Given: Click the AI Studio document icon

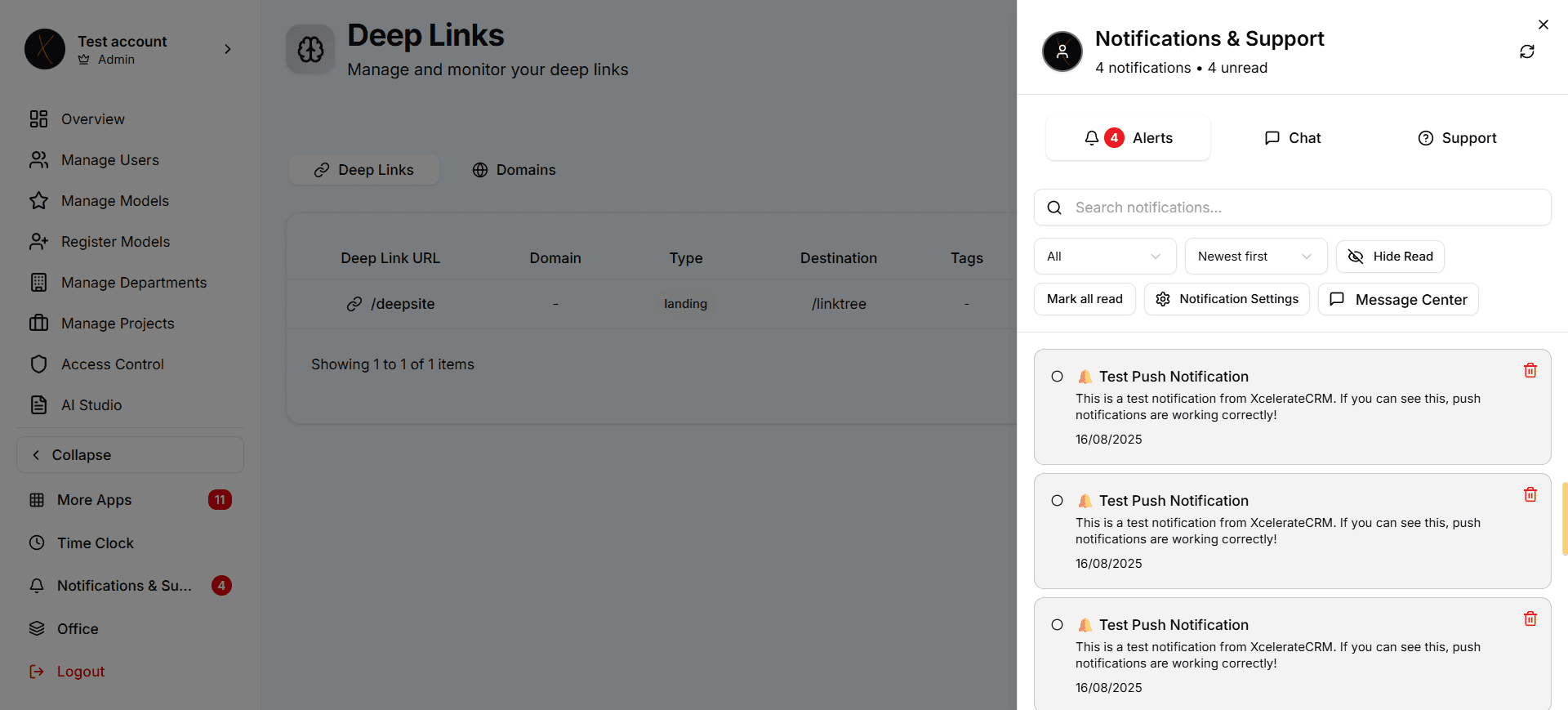Looking at the screenshot, I should [38, 405].
